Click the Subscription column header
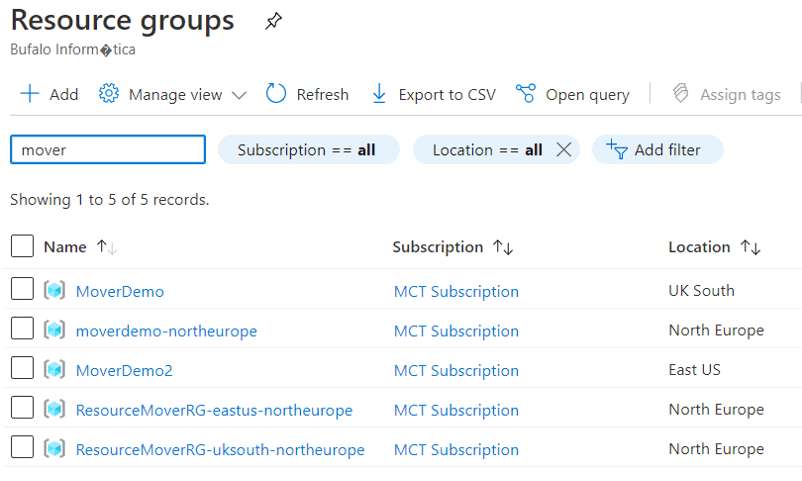The height and width of the screenshot is (481, 802). coord(438,247)
